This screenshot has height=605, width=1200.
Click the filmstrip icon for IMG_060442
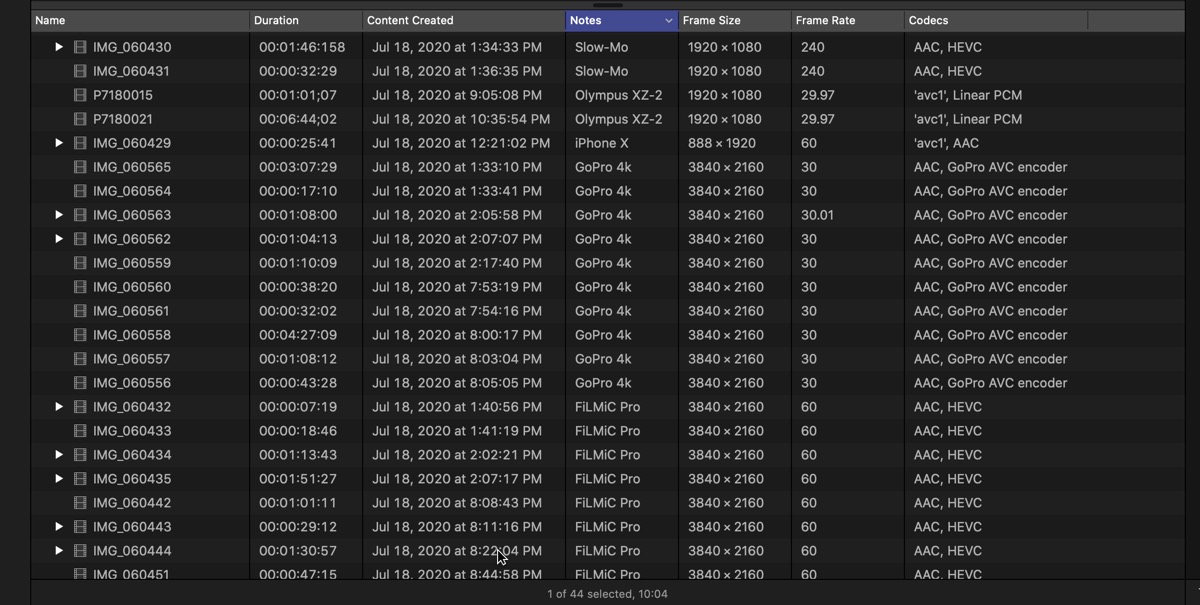coord(80,503)
